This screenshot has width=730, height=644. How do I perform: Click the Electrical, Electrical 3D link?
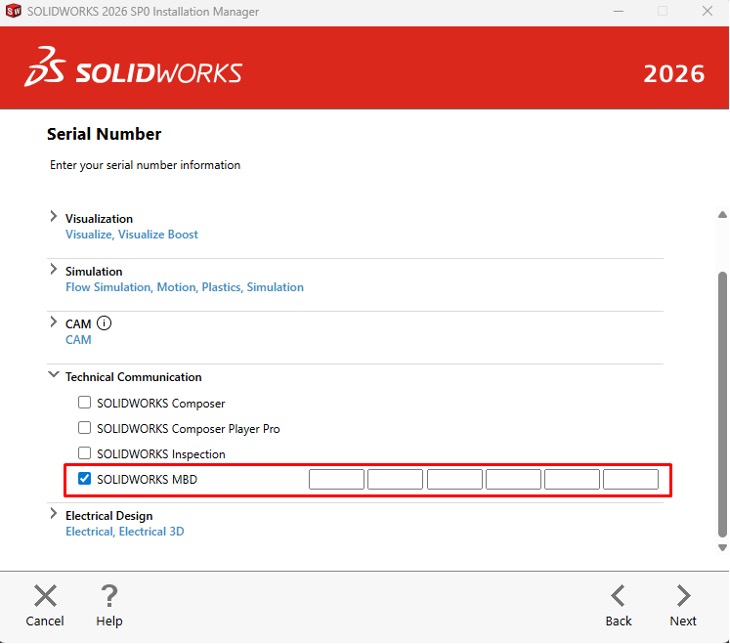125,531
